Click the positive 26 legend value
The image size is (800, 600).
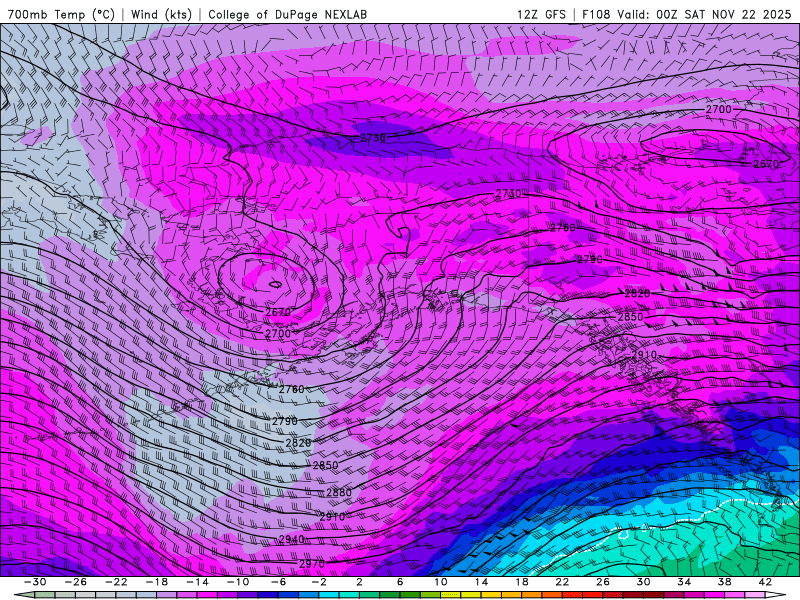(x=603, y=582)
